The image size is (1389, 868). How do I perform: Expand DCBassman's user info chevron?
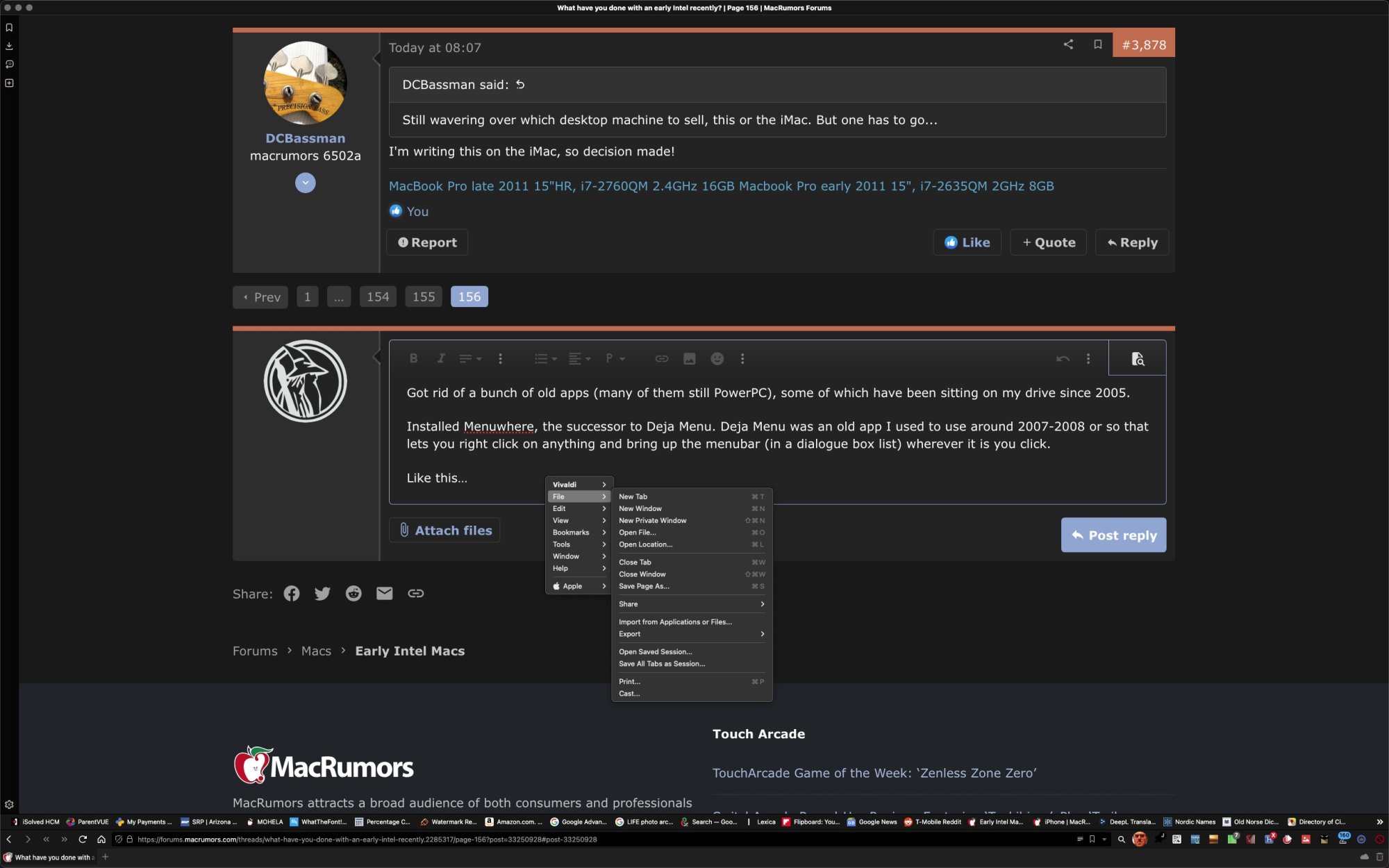305,183
